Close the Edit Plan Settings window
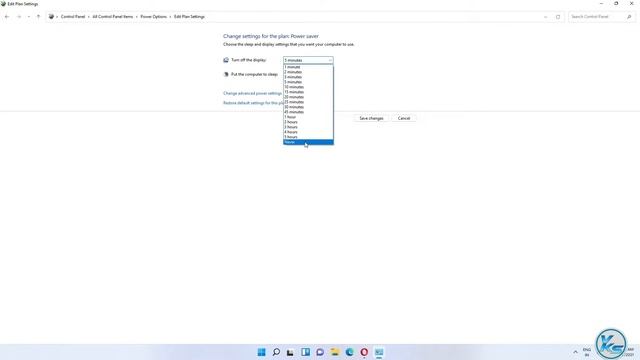 631,4
